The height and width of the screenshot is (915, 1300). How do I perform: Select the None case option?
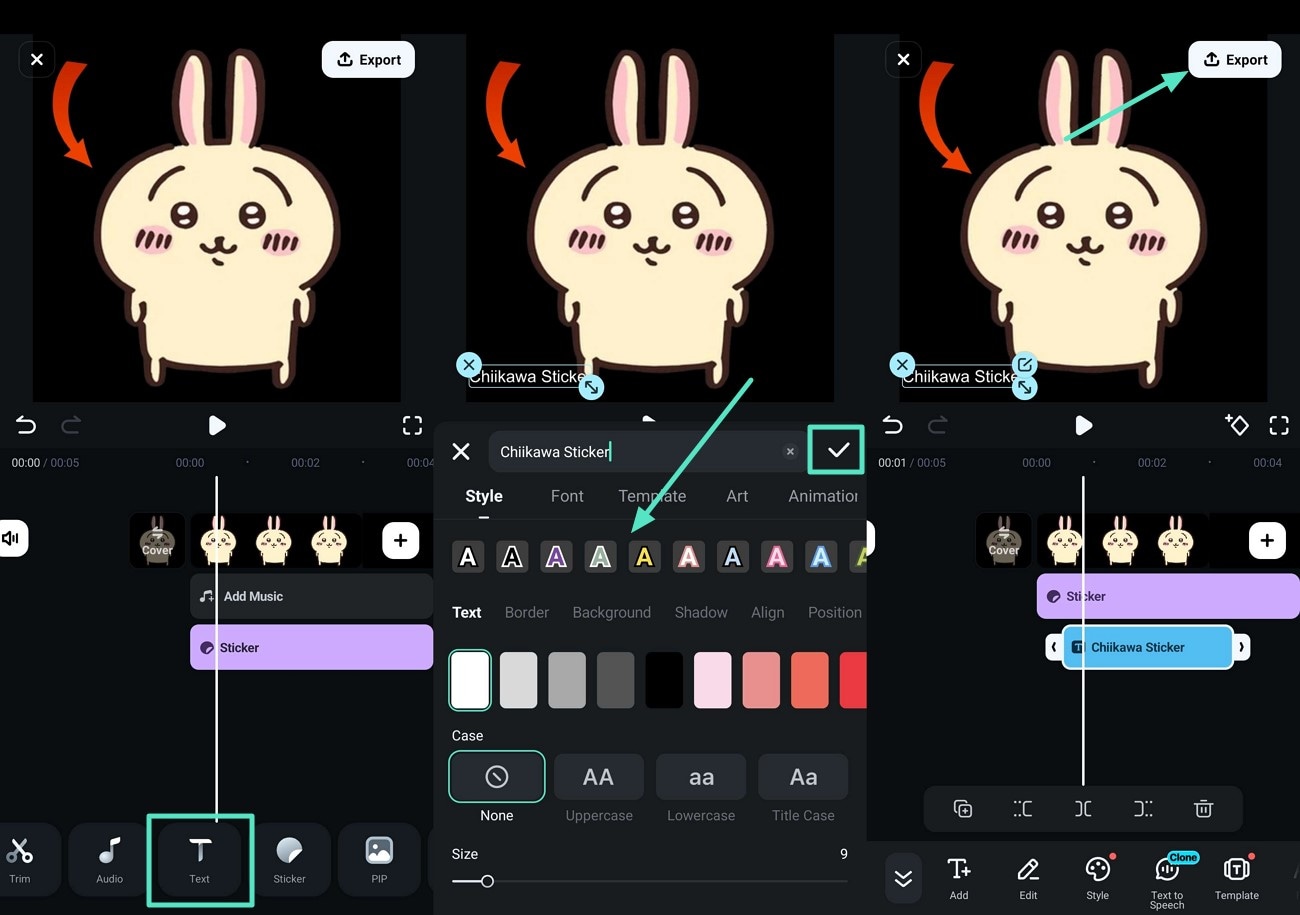pos(497,776)
